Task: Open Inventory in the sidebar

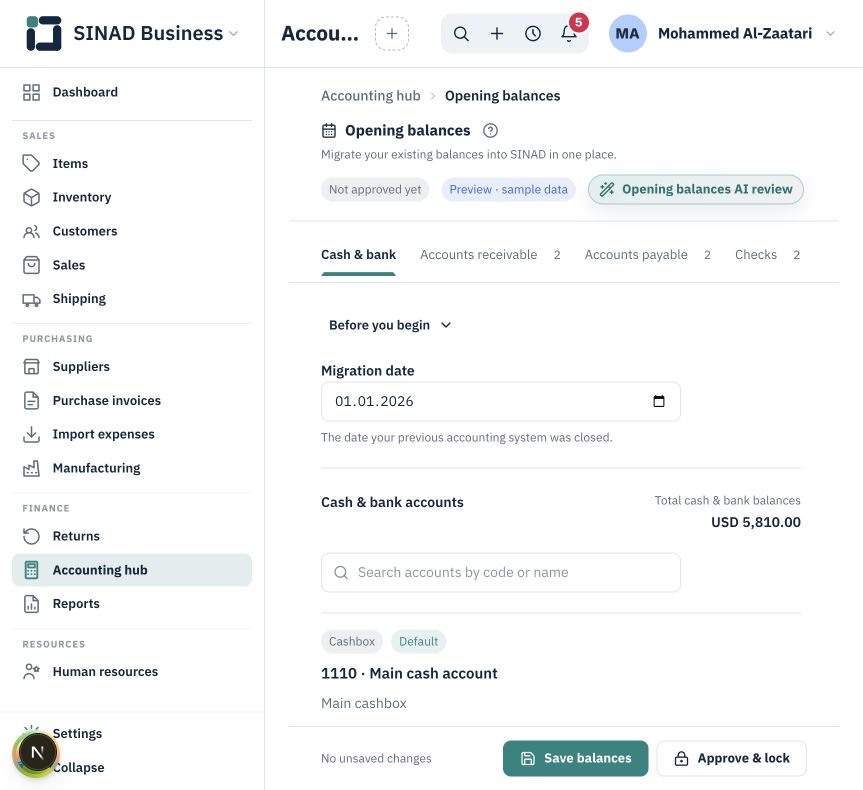Action: (x=132, y=197)
